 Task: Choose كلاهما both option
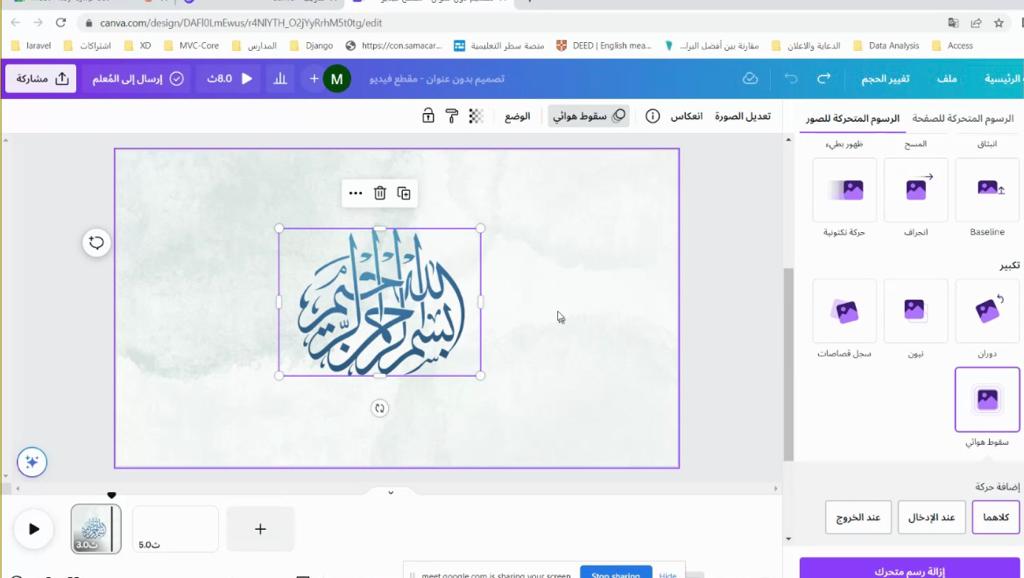pyautogui.click(x=996, y=517)
